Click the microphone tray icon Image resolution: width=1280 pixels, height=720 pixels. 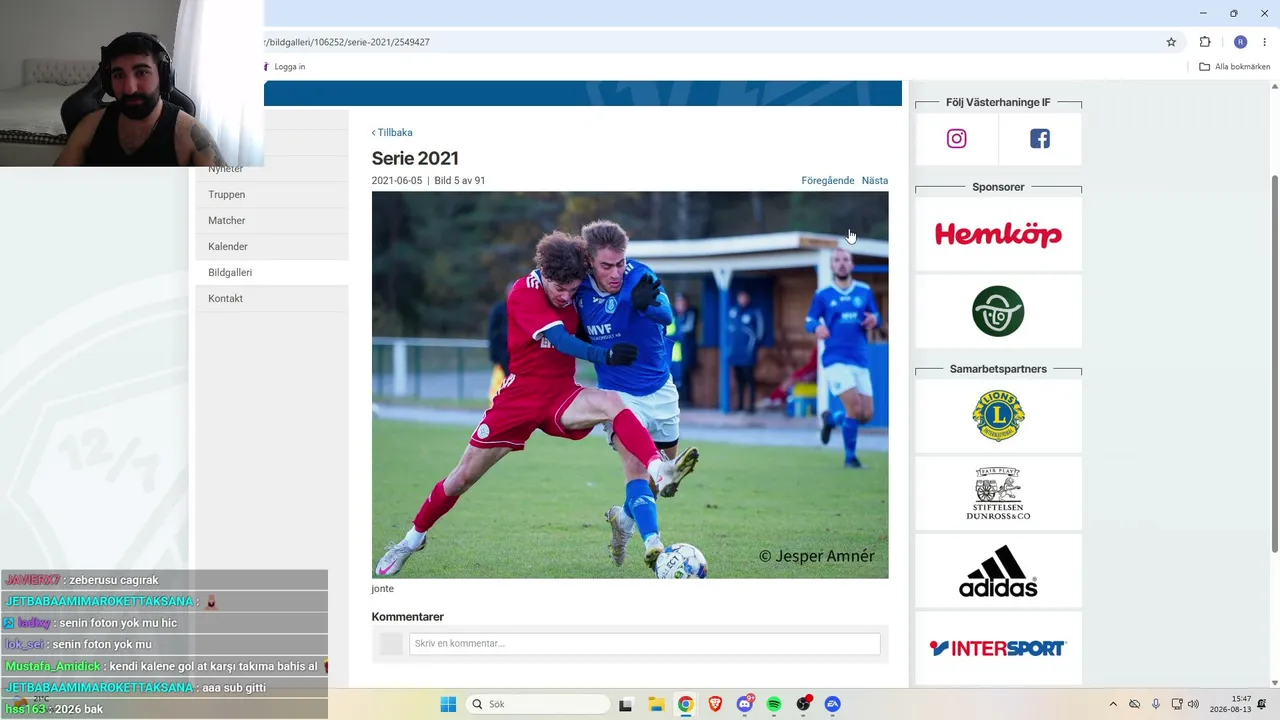[1156, 704]
